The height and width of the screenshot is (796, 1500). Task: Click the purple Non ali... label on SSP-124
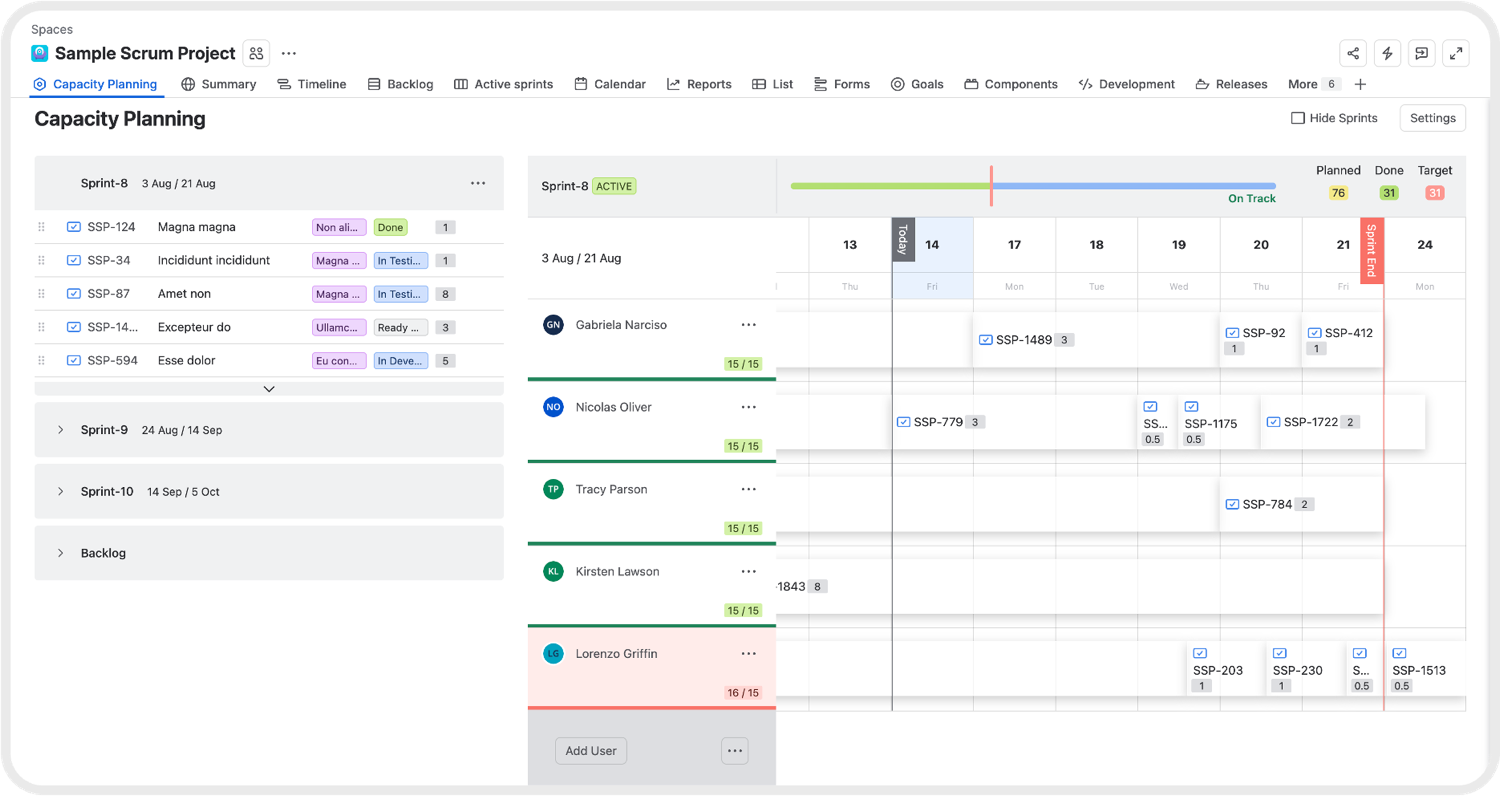(x=339, y=227)
